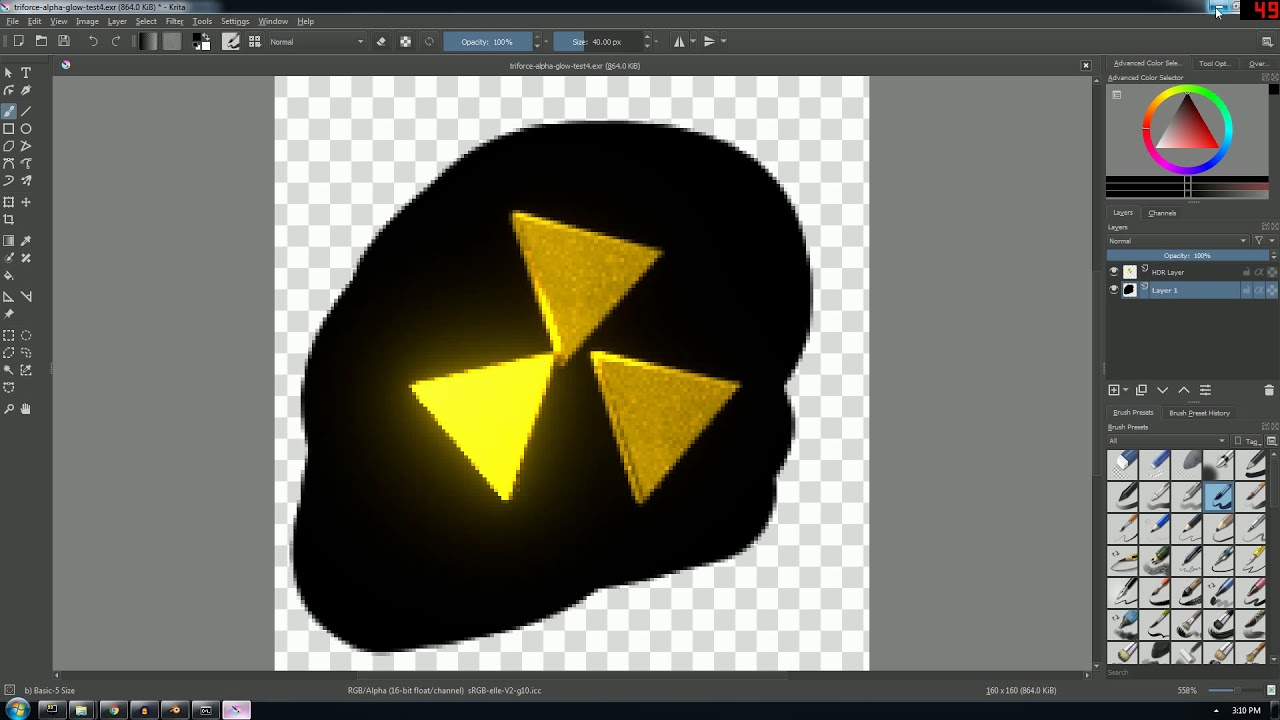Hide the HDR Layer eye icon
The width and height of the screenshot is (1280, 720).
(1114, 272)
